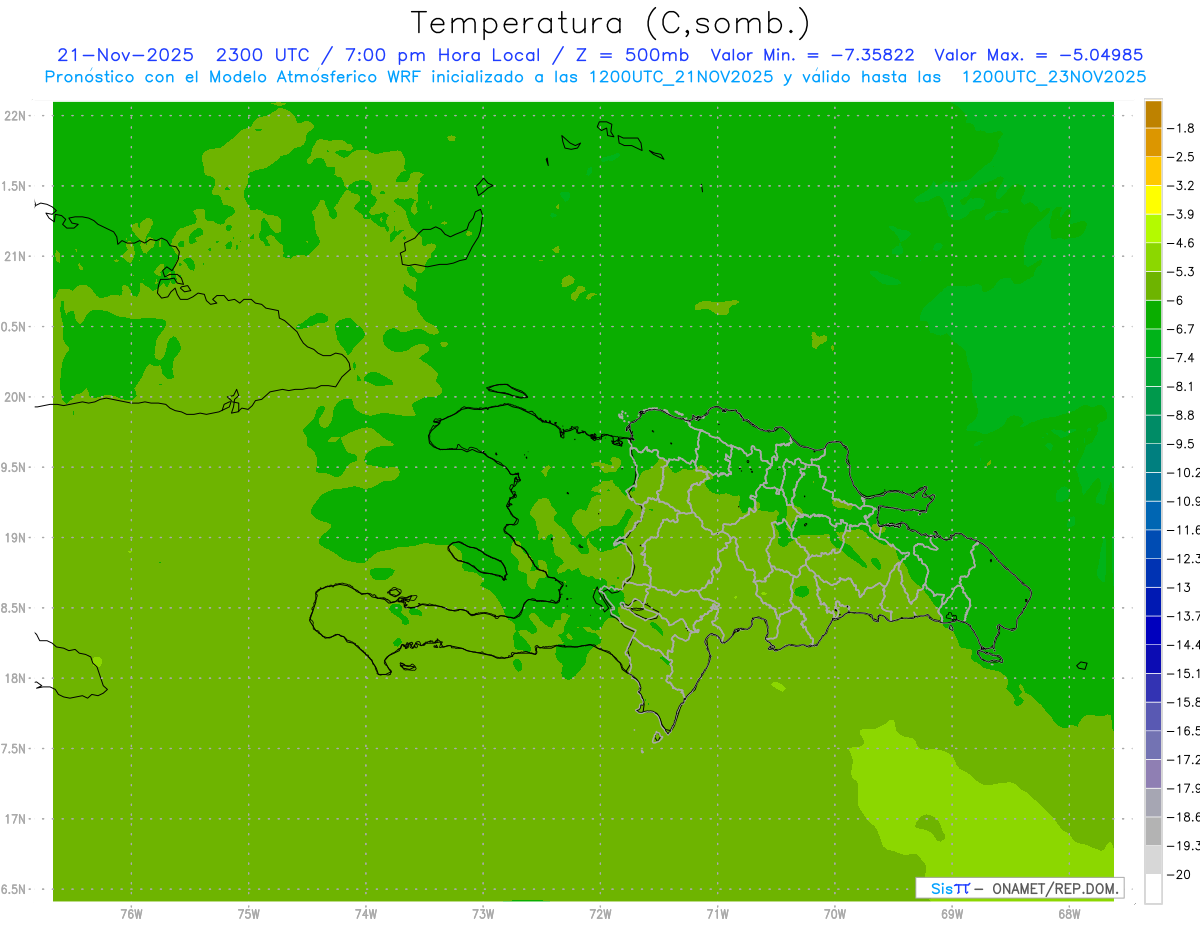
Task: Click the '75W' longitude label
Action: (248, 914)
